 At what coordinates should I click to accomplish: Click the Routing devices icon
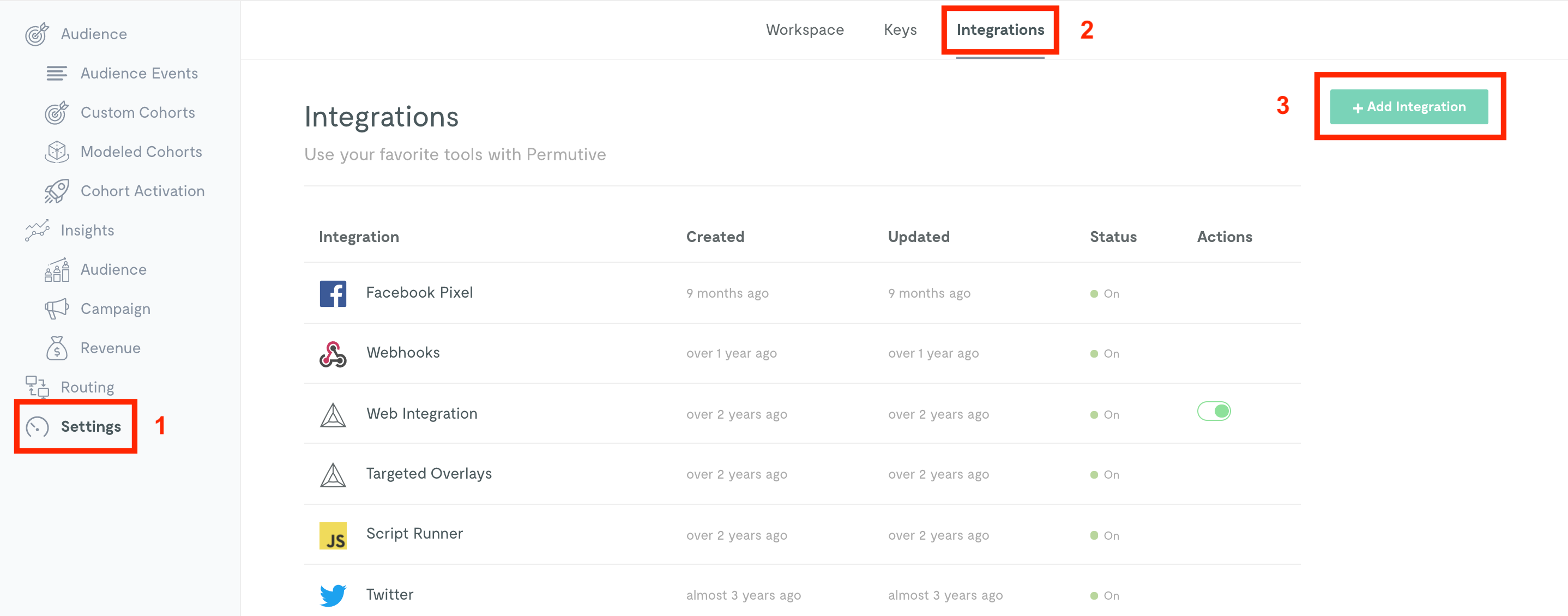point(37,387)
